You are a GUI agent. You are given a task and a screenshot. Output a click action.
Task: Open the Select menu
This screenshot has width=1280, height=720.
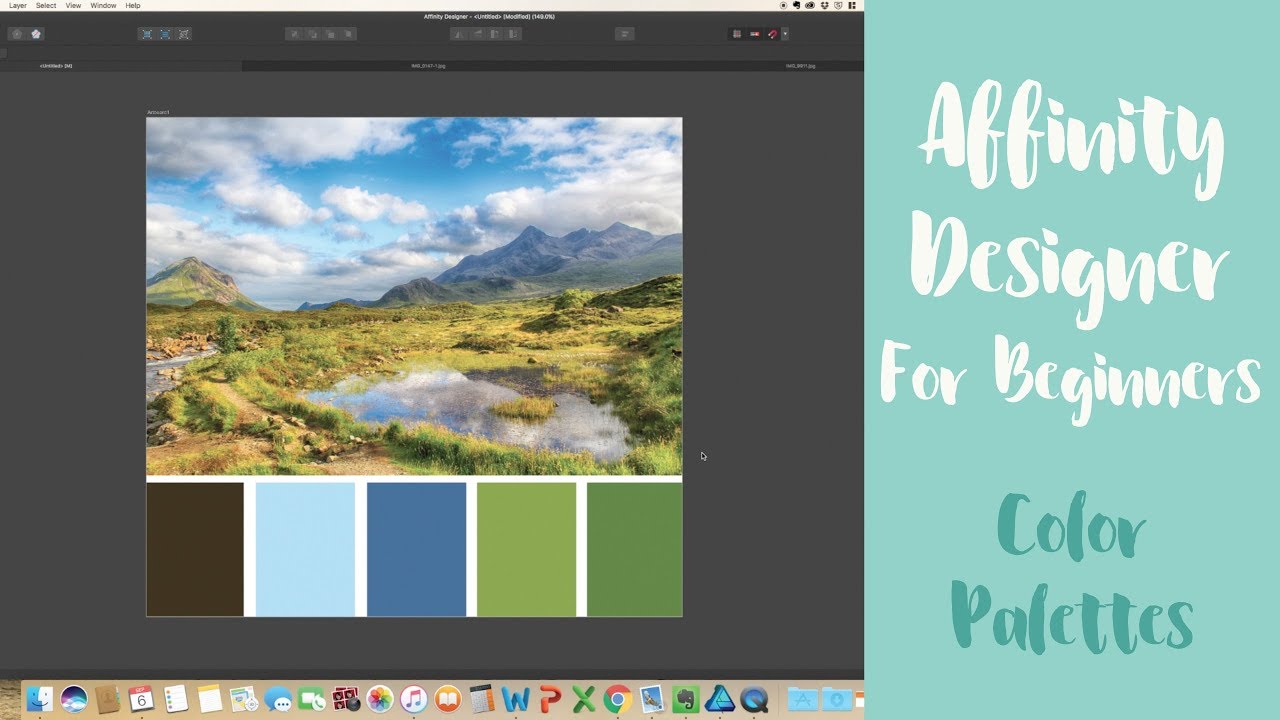(46, 5)
